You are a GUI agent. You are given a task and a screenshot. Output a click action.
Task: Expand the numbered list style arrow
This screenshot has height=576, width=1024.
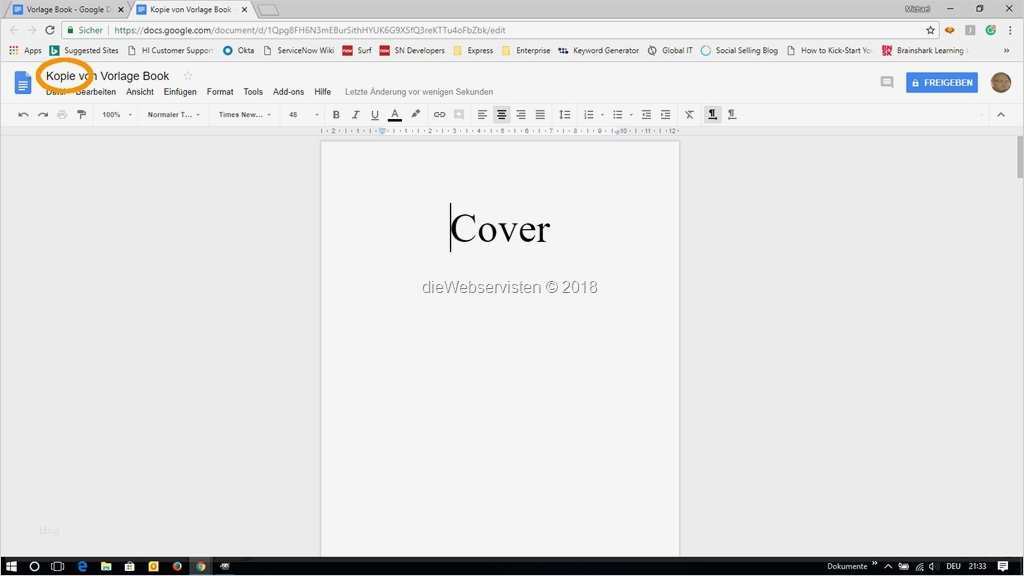[x=602, y=115]
